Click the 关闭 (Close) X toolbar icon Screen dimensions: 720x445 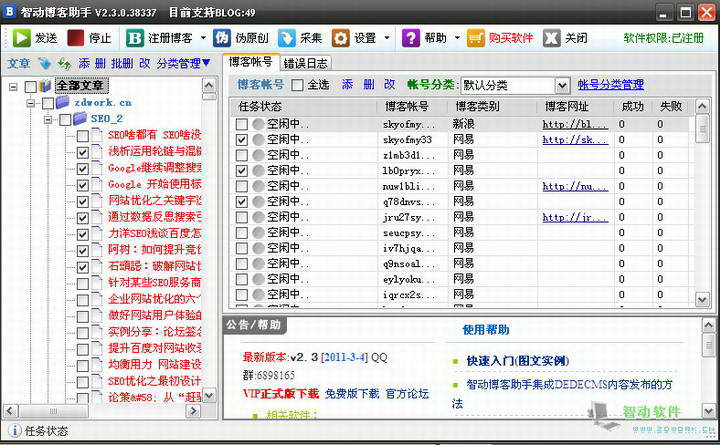[551, 37]
